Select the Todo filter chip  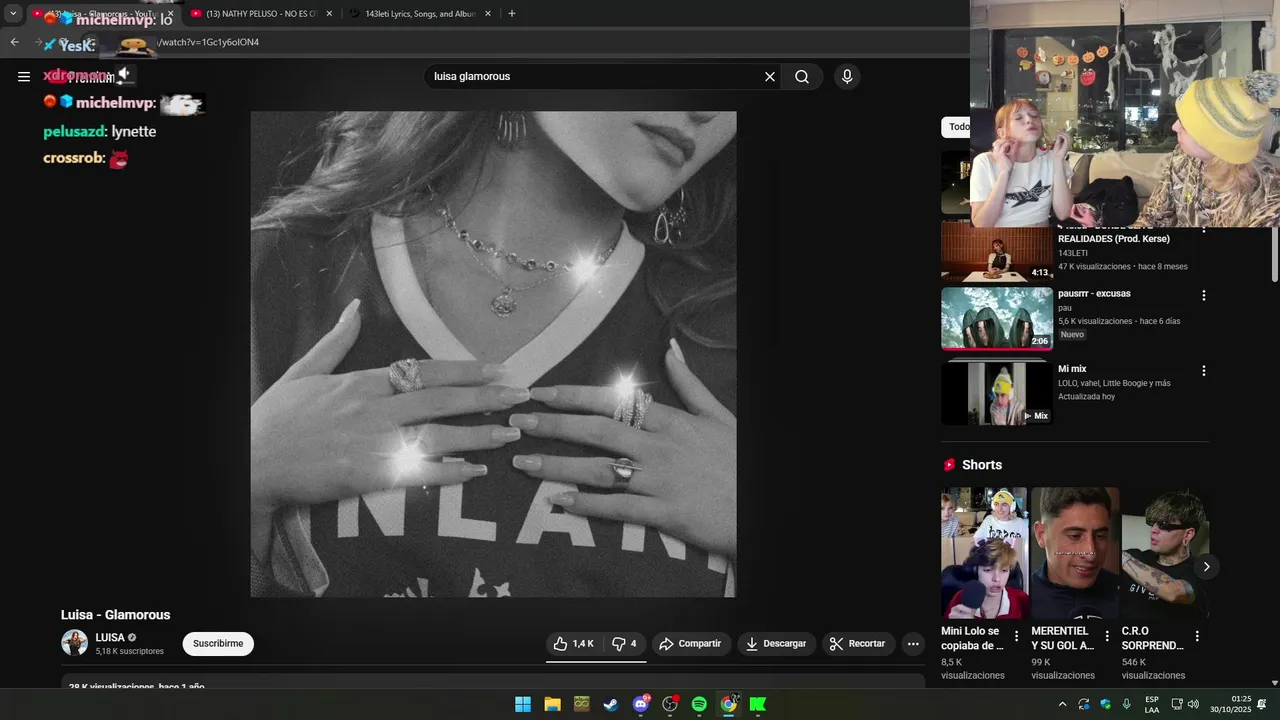click(x=958, y=127)
